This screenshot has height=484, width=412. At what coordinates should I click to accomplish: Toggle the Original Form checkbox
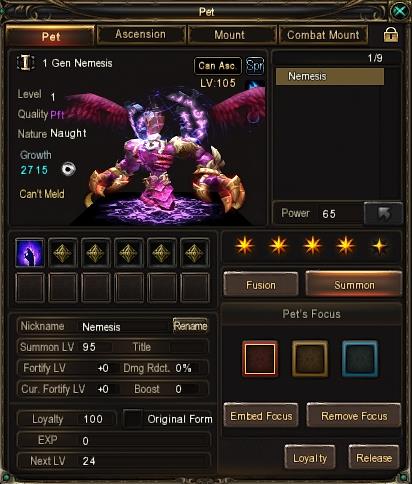pos(133,419)
